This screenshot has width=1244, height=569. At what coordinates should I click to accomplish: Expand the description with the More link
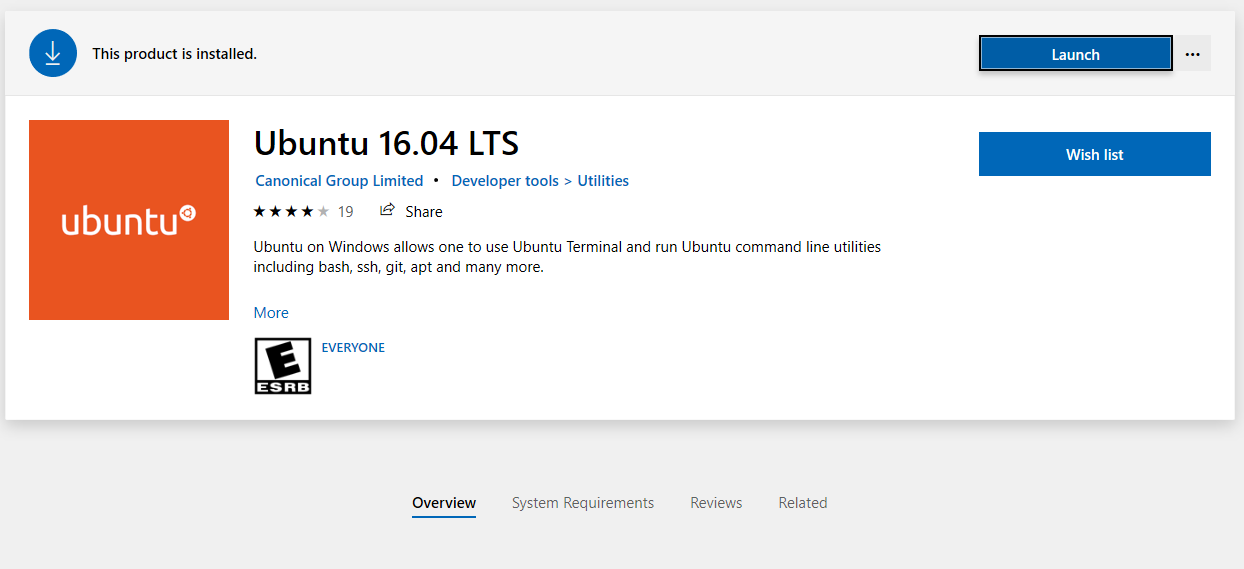pos(271,313)
